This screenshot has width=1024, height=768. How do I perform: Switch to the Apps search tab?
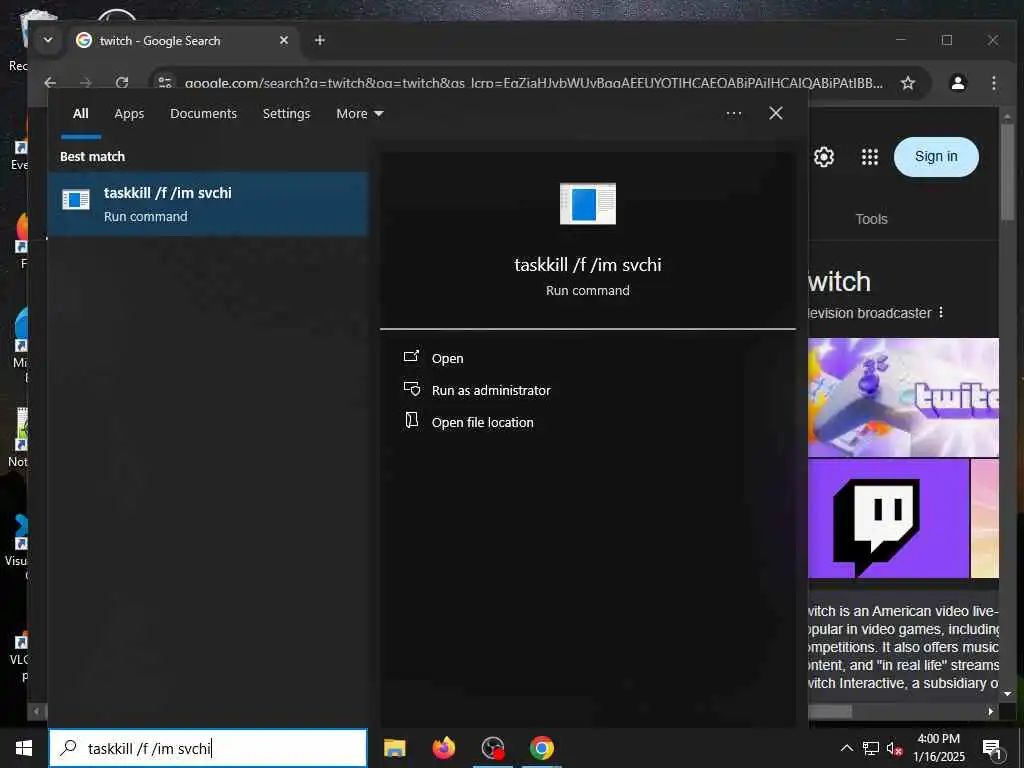129,114
